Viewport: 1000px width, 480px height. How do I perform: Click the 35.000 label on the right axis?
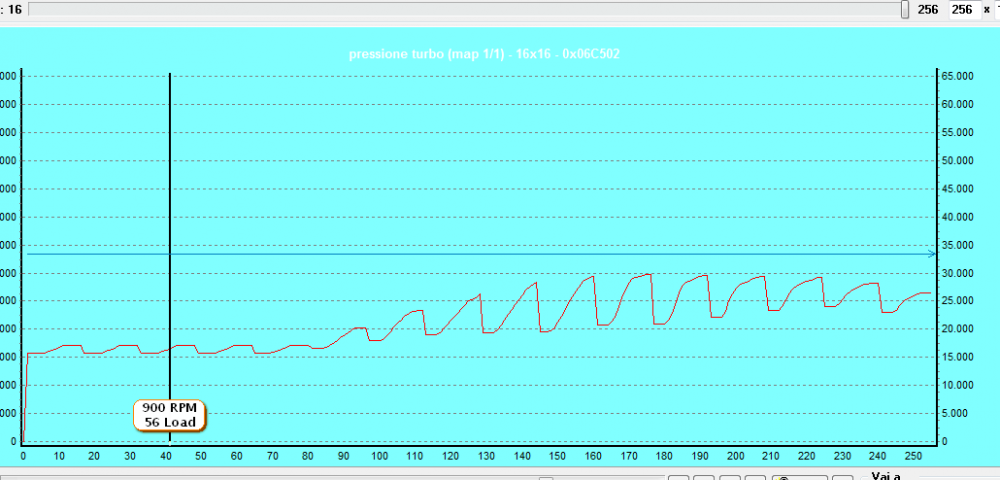point(957,245)
